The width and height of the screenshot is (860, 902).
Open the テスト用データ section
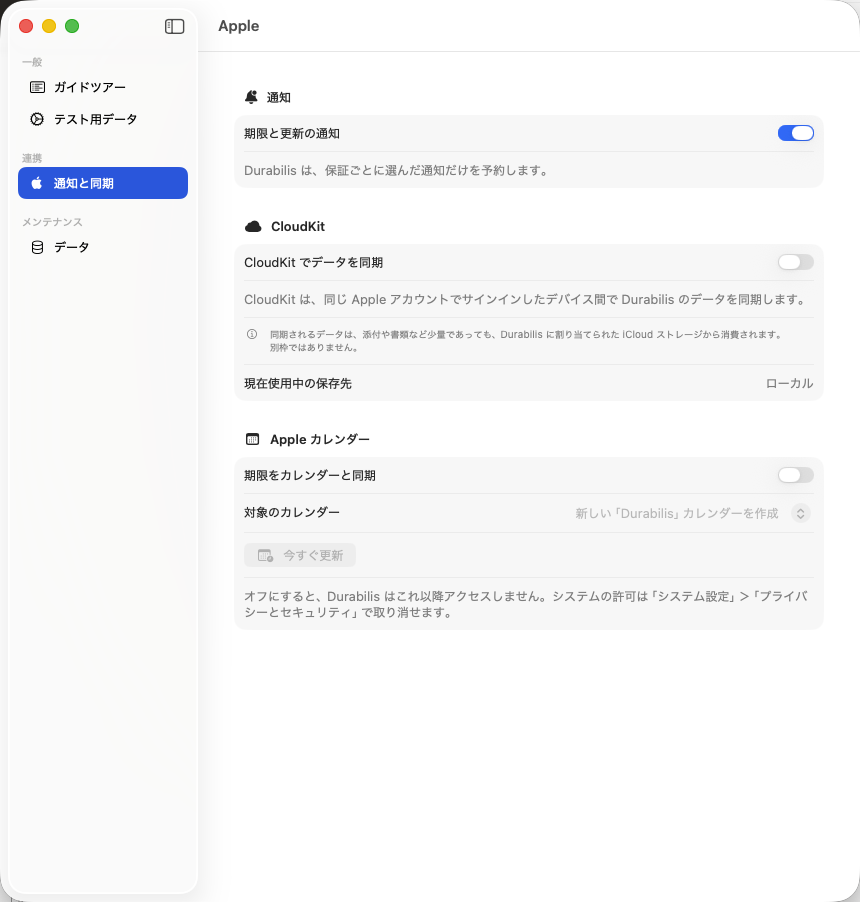point(103,119)
